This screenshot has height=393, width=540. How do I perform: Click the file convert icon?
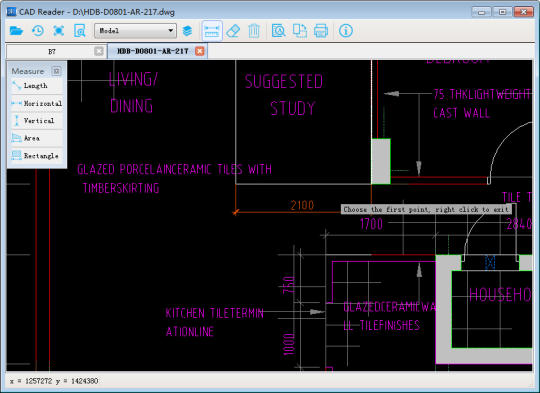(300, 31)
